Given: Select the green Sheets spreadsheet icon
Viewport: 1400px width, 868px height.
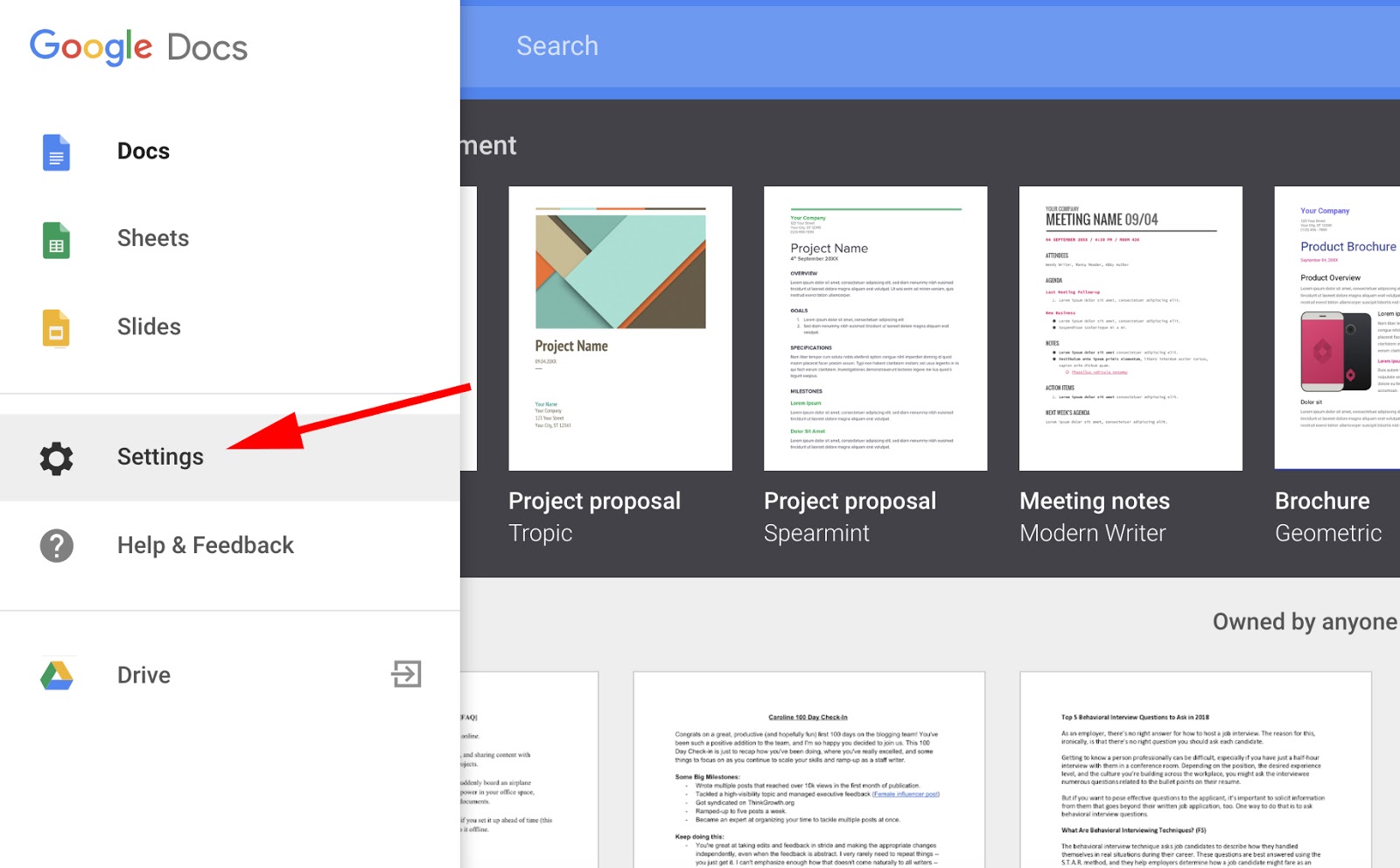Looking at the screenshot, I should [55, 240].
